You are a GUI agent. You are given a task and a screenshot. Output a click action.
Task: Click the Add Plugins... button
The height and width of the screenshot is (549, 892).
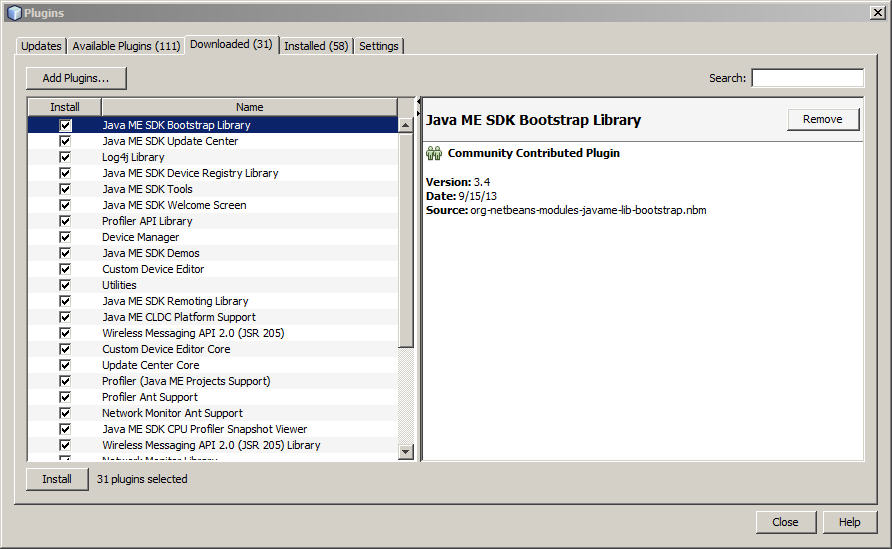coord(76,78)
